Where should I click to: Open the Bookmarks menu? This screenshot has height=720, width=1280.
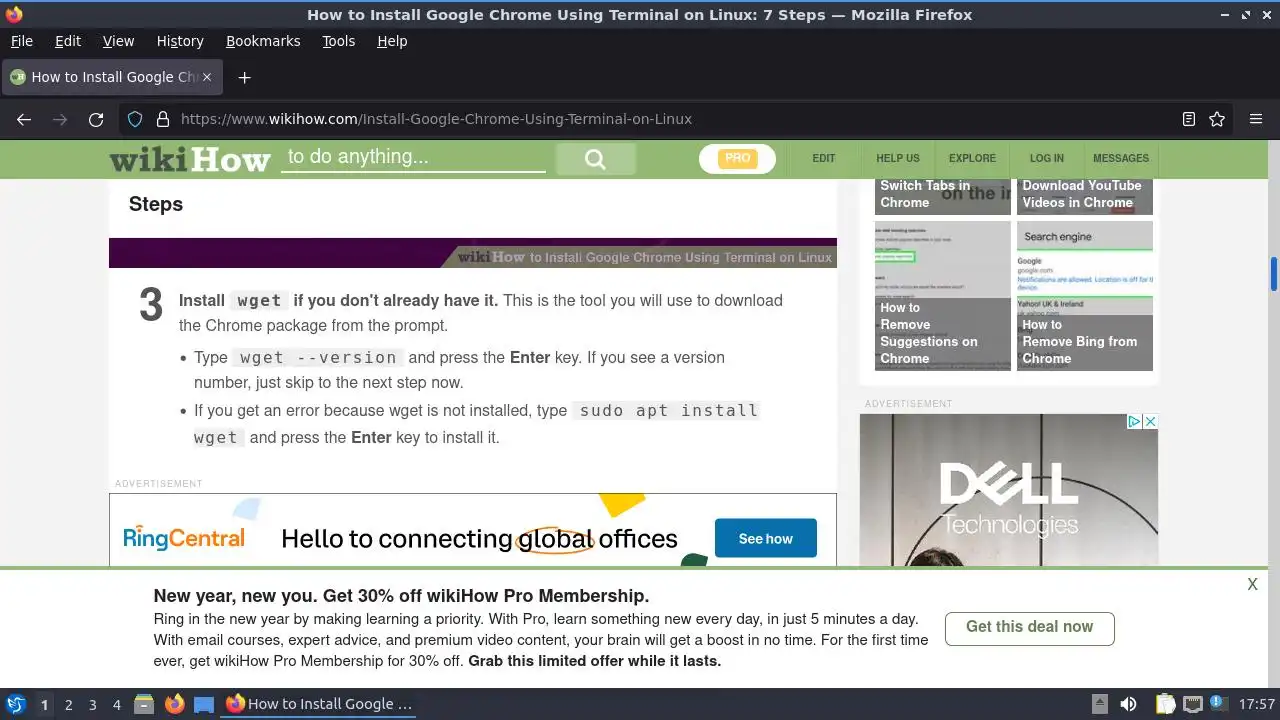(x=263, y=41)
